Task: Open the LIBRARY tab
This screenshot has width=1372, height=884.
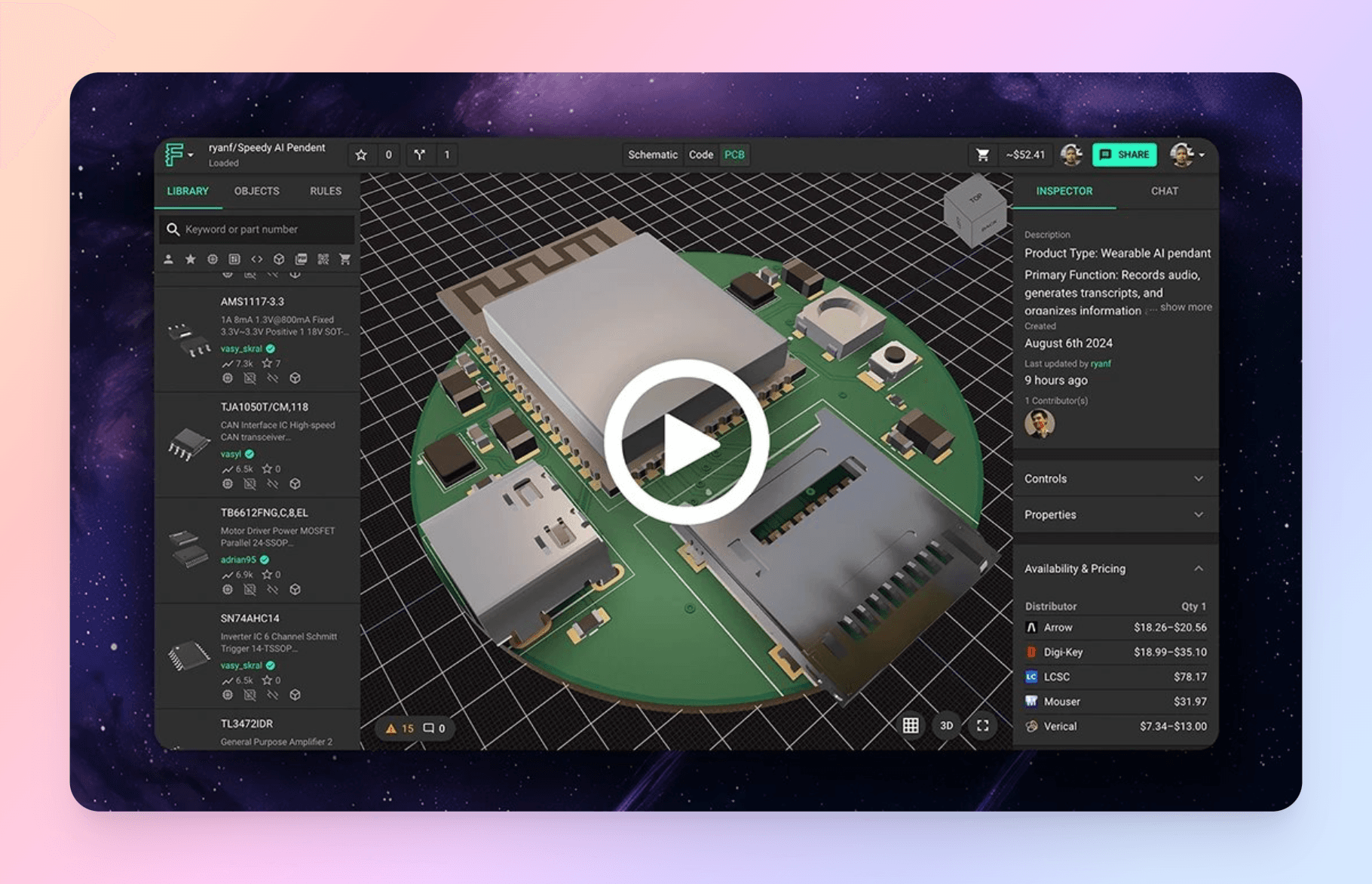Action: pyautogui.click(x=188, y=192)
